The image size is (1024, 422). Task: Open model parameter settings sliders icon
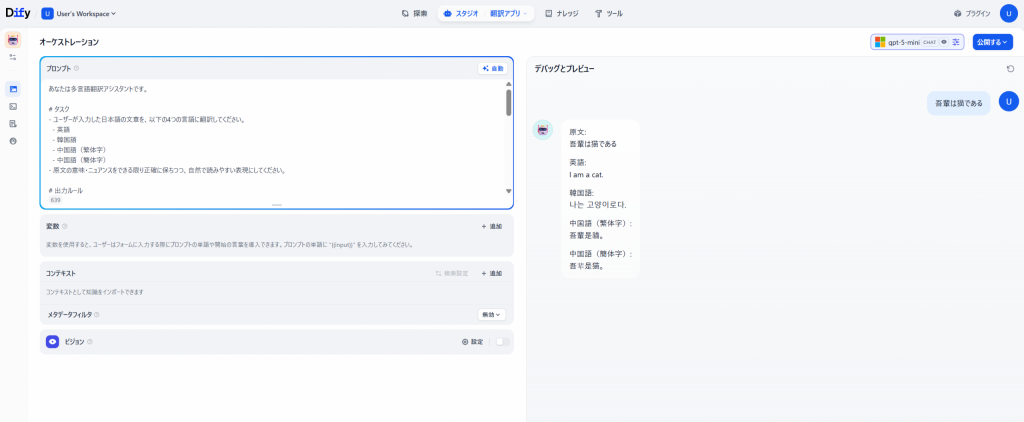click(956, 42)
